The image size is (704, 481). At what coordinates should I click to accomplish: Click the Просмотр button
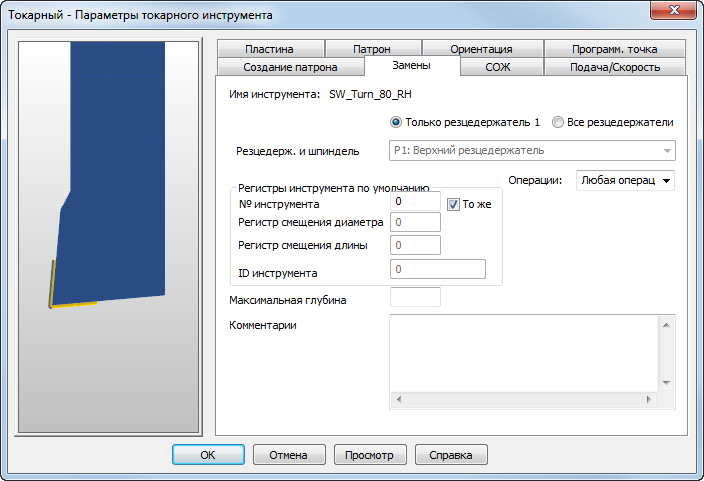click(x=370, y=455)
